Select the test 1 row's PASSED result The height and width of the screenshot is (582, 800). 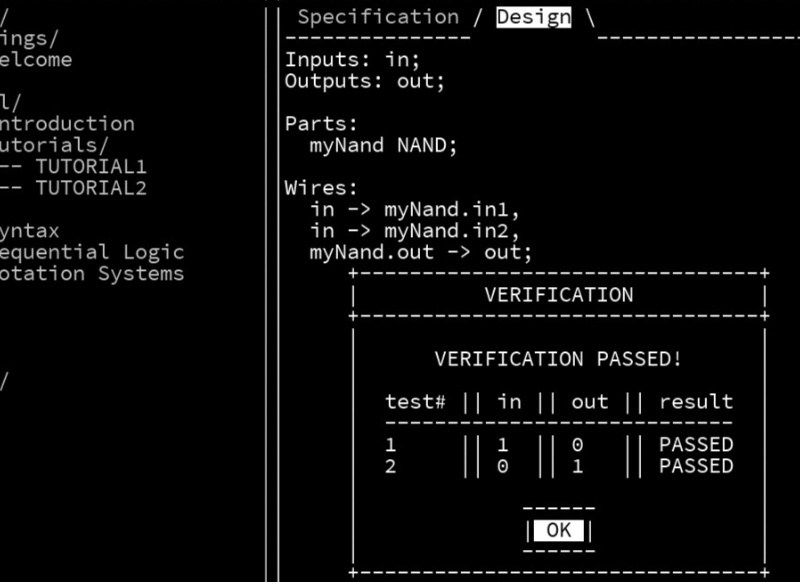click(x=696, y=444)
